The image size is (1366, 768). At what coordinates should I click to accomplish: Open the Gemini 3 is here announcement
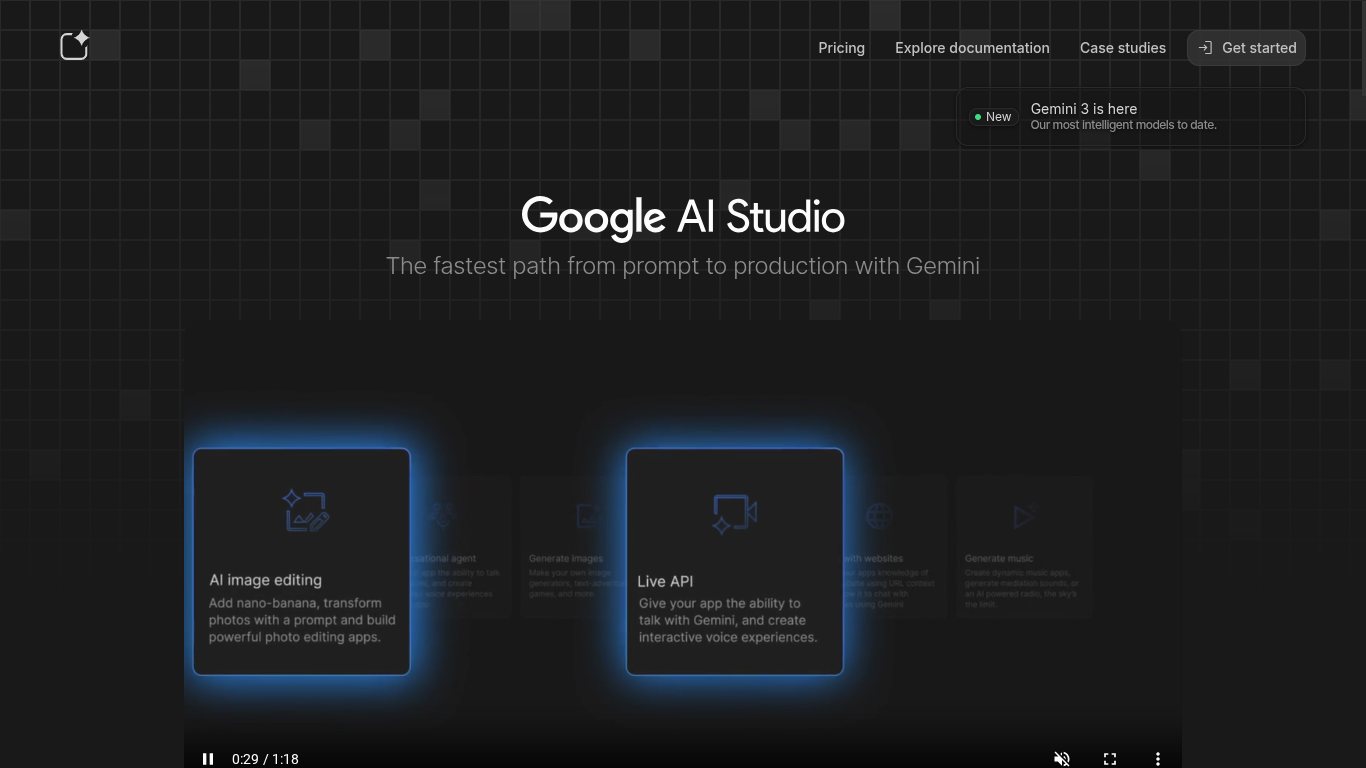click(1130, 117)
